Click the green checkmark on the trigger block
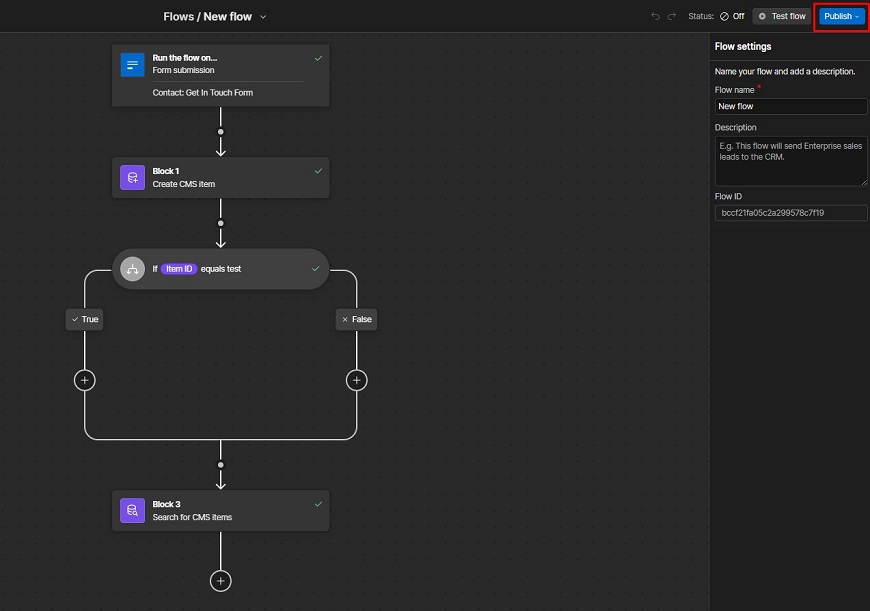The image size is (870, 611). coord(317,57)
